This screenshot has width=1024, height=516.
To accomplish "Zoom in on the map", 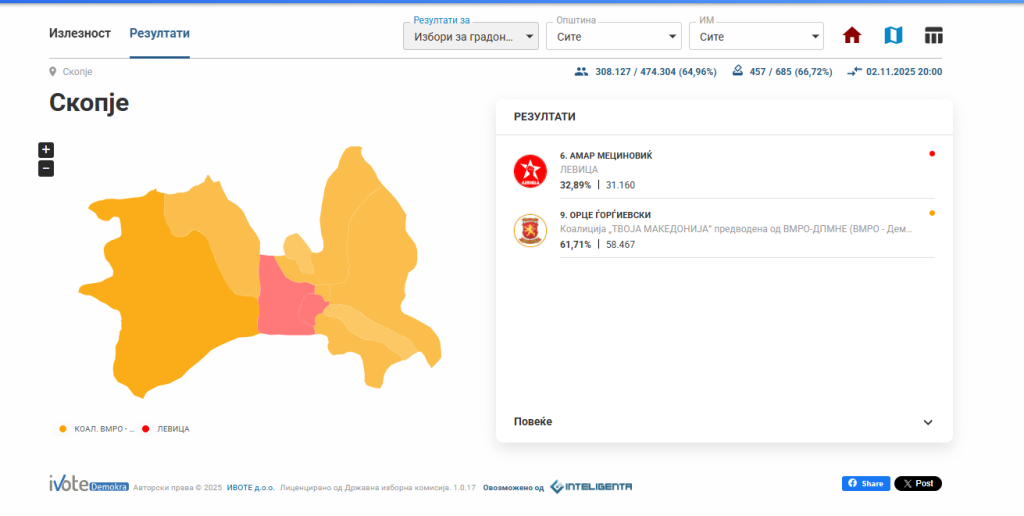I will [46, 150].
